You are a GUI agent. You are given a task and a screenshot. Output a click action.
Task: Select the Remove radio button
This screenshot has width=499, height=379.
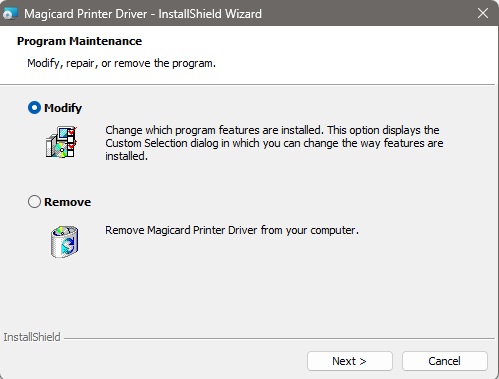click(x=34, y=202)
